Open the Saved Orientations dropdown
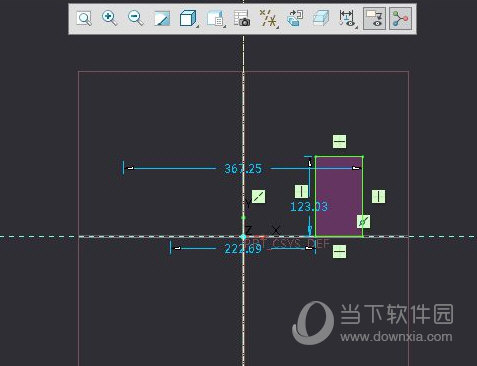The height and width of the screenshot is (366, 477). [x=215, y=19]
